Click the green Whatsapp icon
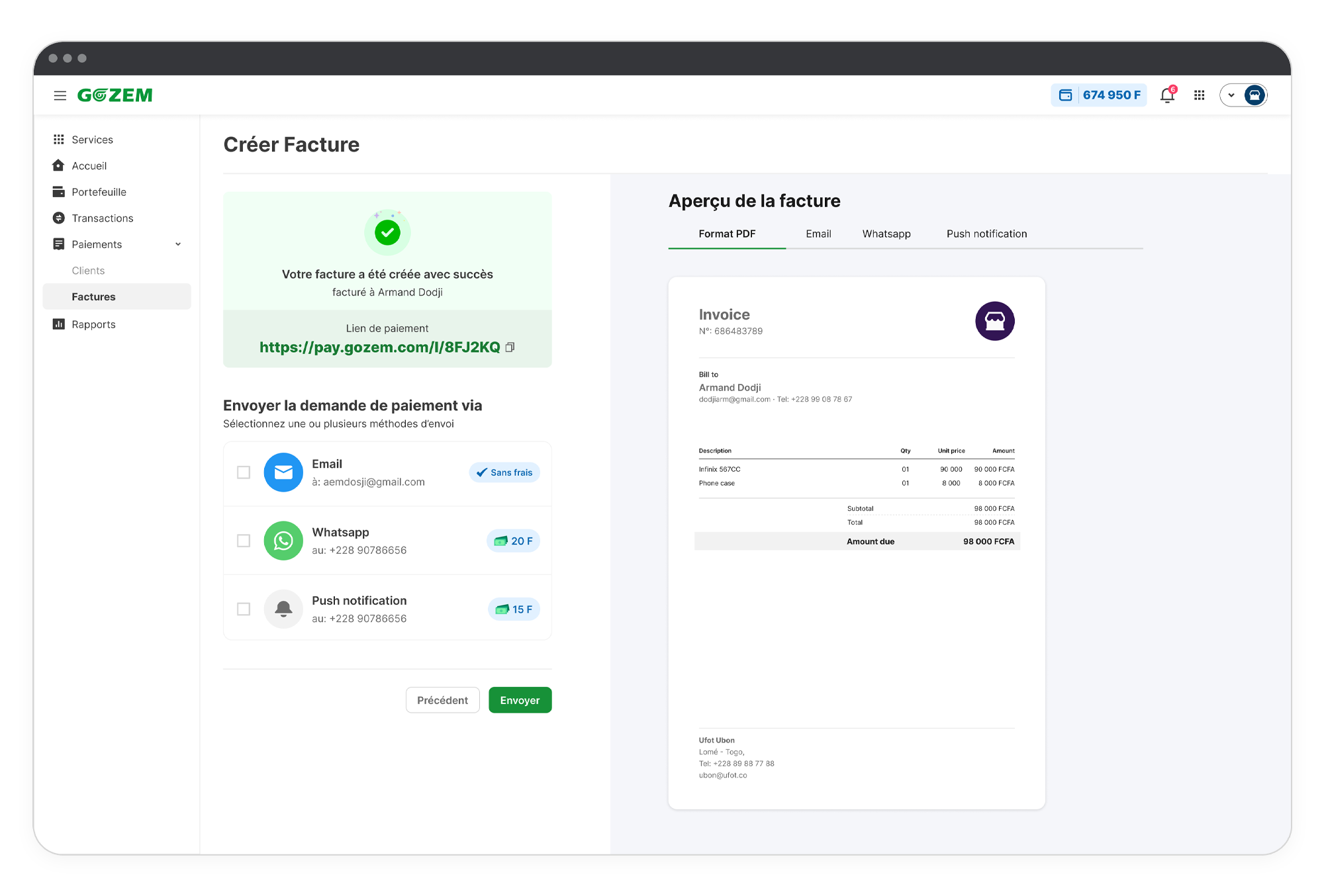1324x896 pixels. (283, 541)
